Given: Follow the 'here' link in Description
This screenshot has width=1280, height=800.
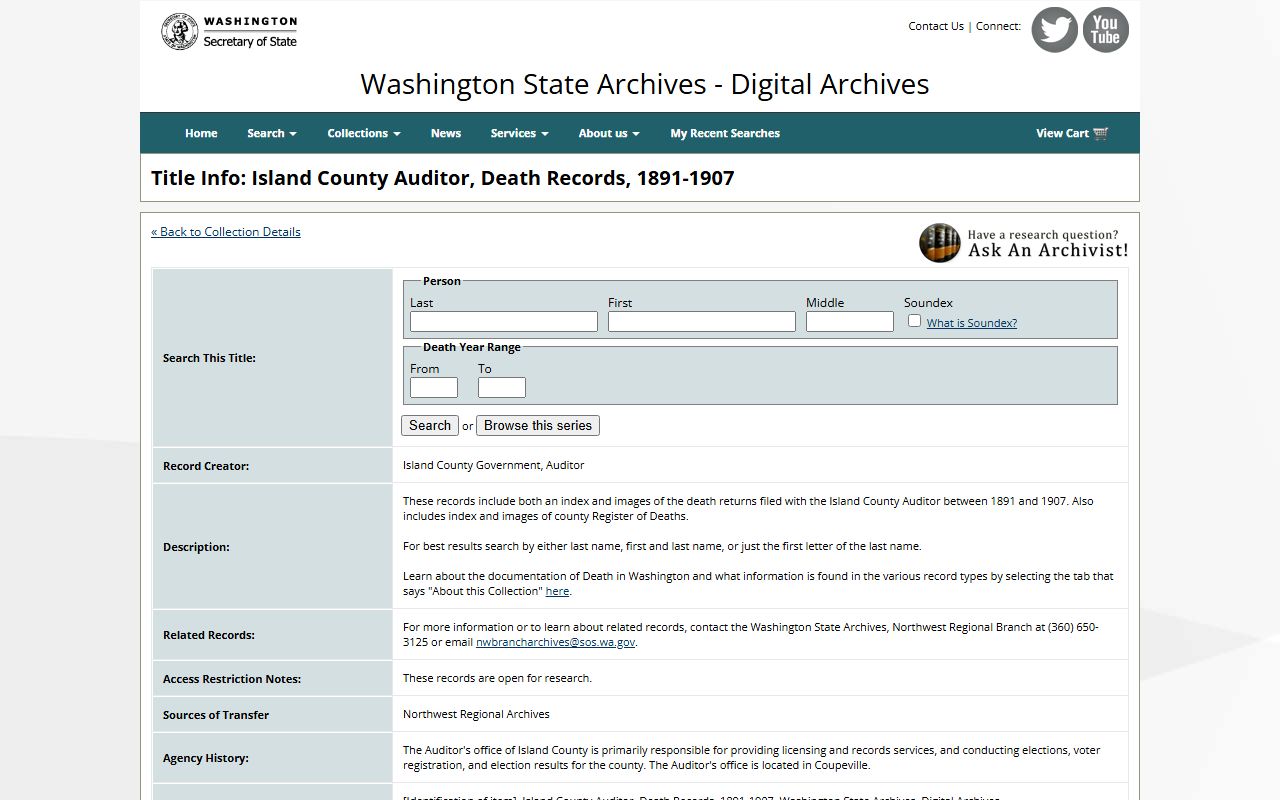Looking at the screenshot, I should 557,591.
